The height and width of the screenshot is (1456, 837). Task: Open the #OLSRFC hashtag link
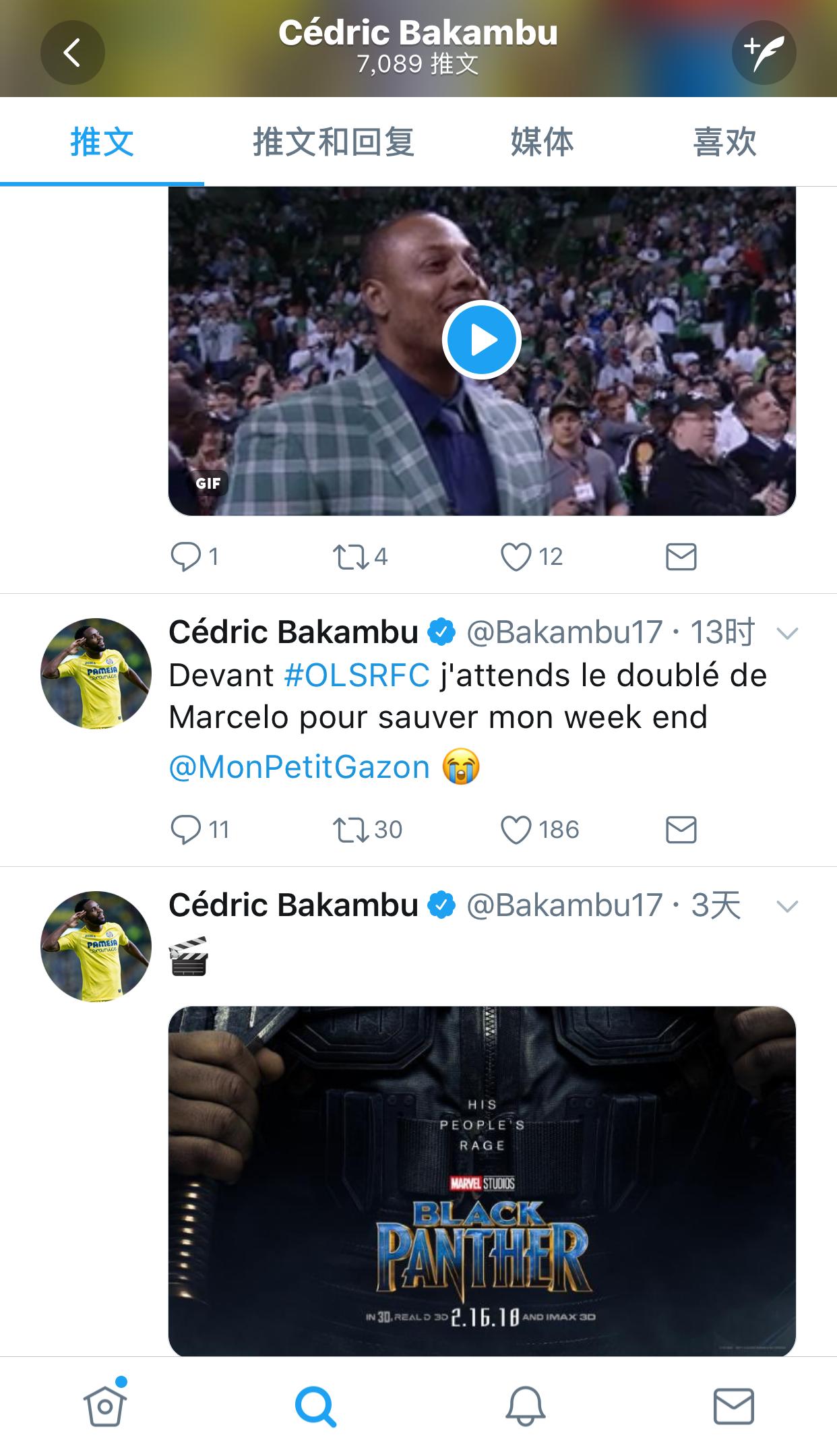(356, 675)
